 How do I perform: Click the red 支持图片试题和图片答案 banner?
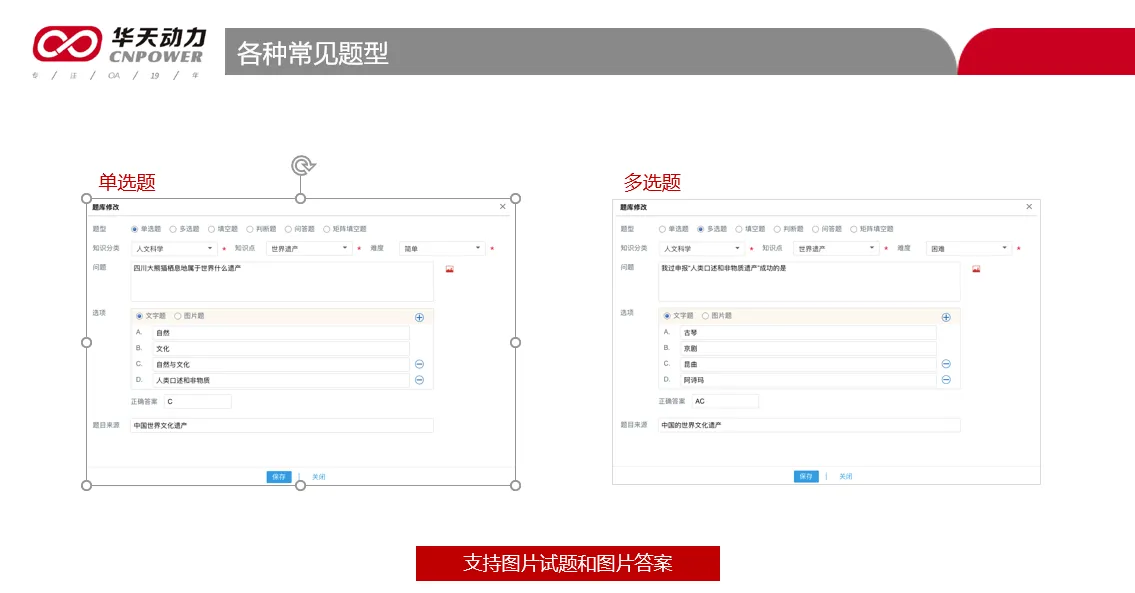pos(567,563)
